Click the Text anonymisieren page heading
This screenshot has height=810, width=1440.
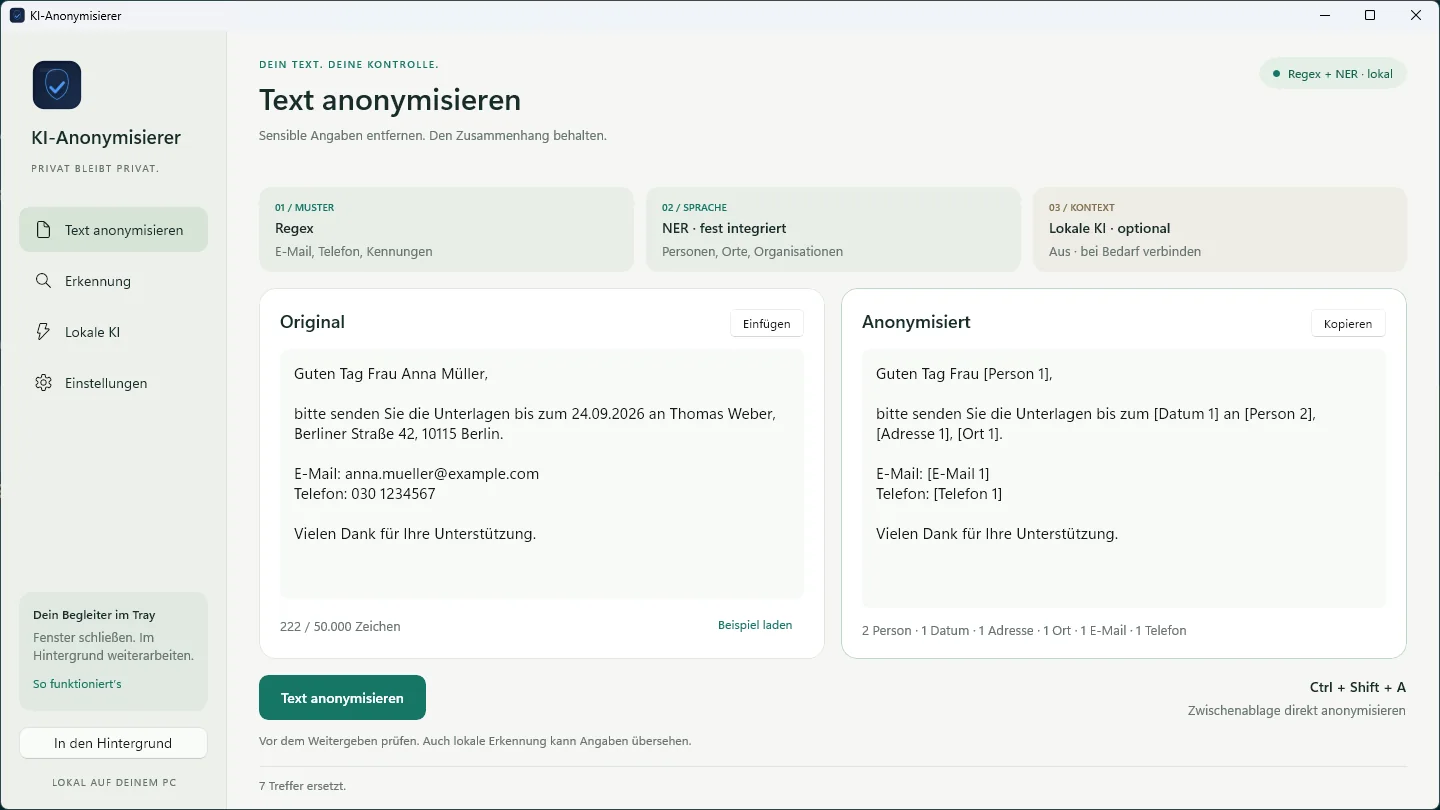390,100
